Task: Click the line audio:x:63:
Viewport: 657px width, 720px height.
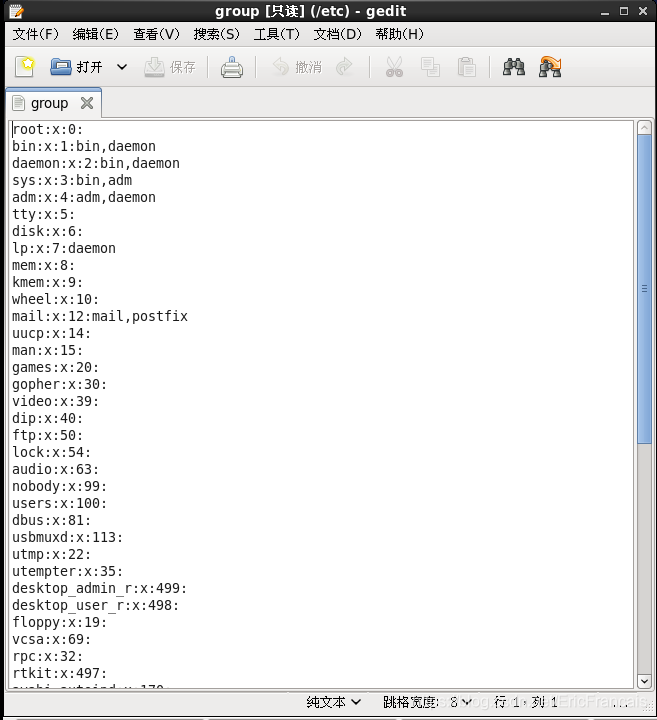Action: pos(56,469)
